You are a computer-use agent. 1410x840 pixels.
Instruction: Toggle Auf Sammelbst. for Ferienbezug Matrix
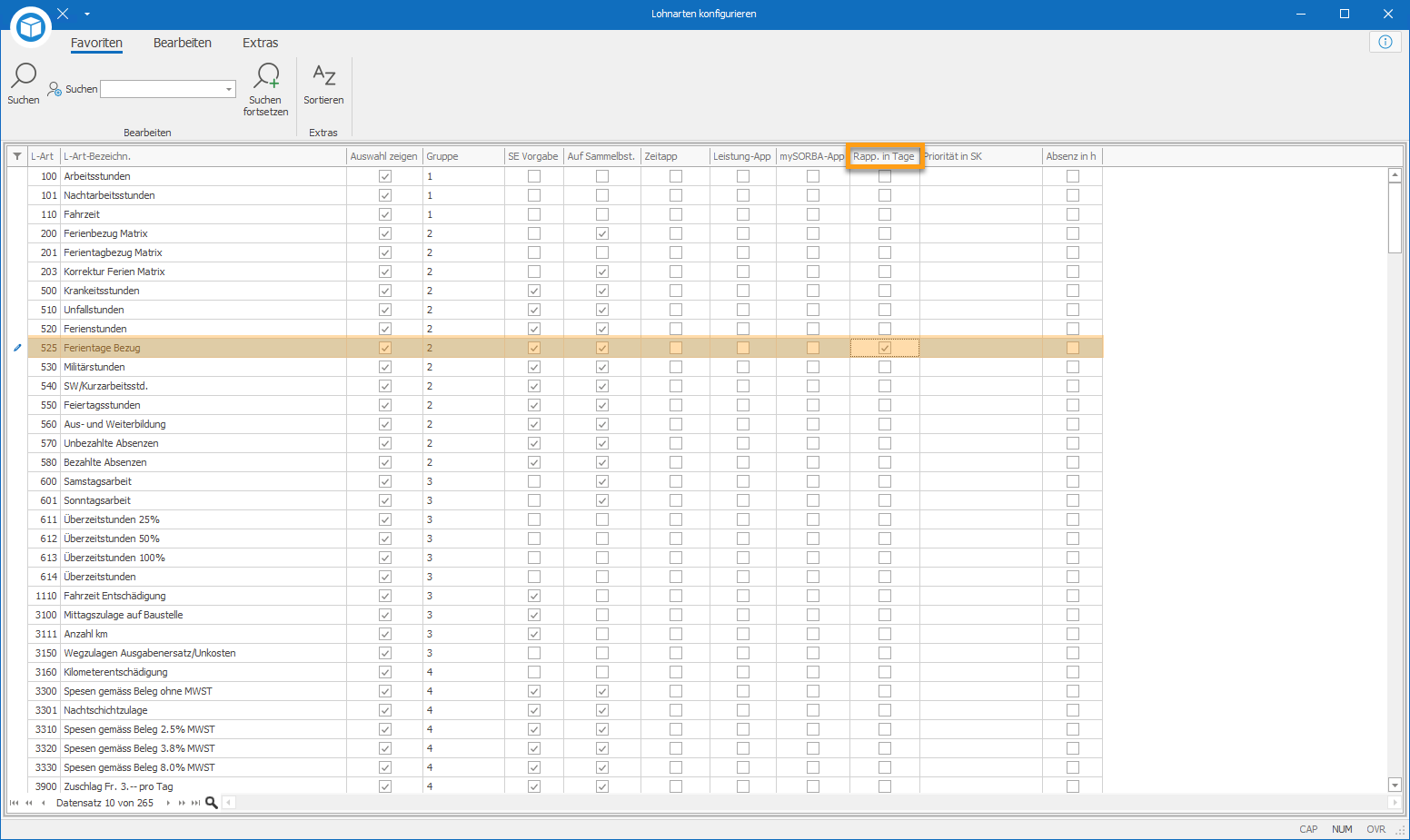[x=602, y=233]
